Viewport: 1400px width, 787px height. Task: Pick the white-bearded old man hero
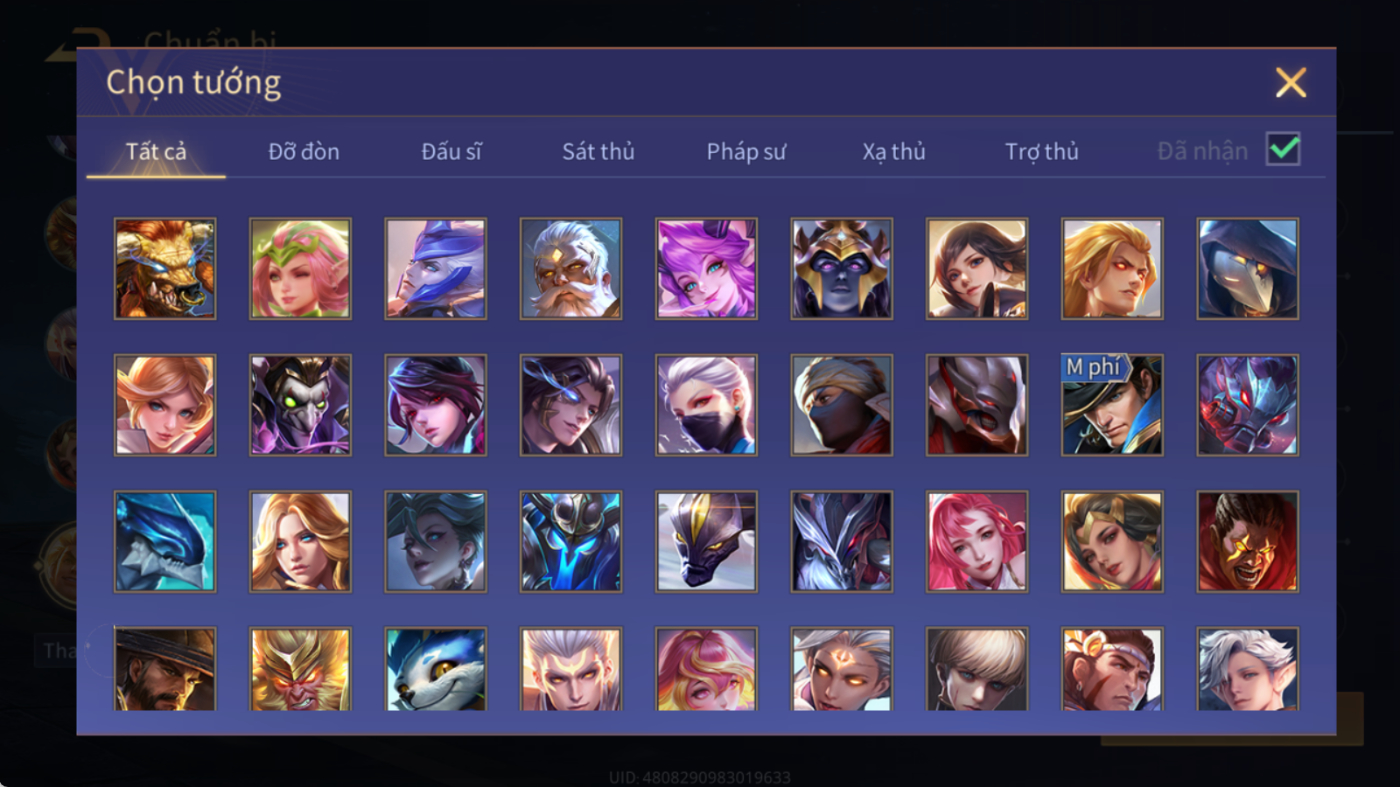point(571,269)
